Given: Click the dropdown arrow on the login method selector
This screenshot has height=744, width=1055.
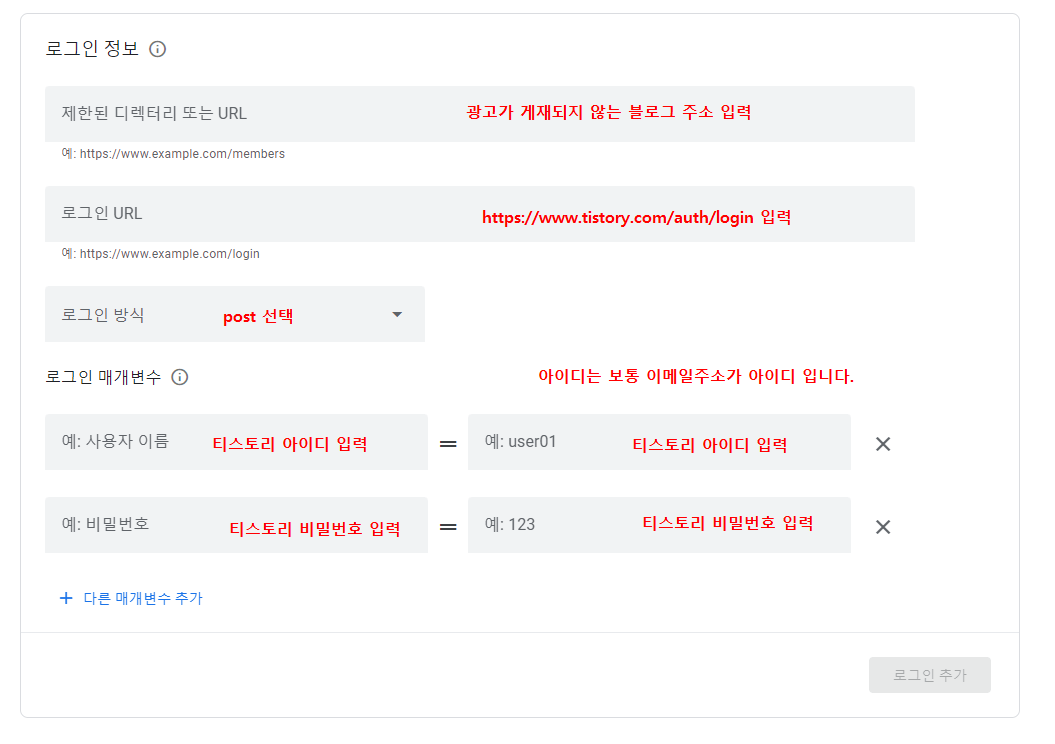Looking at the screenshot, I should pyautogui.click(x=396, y=314).
